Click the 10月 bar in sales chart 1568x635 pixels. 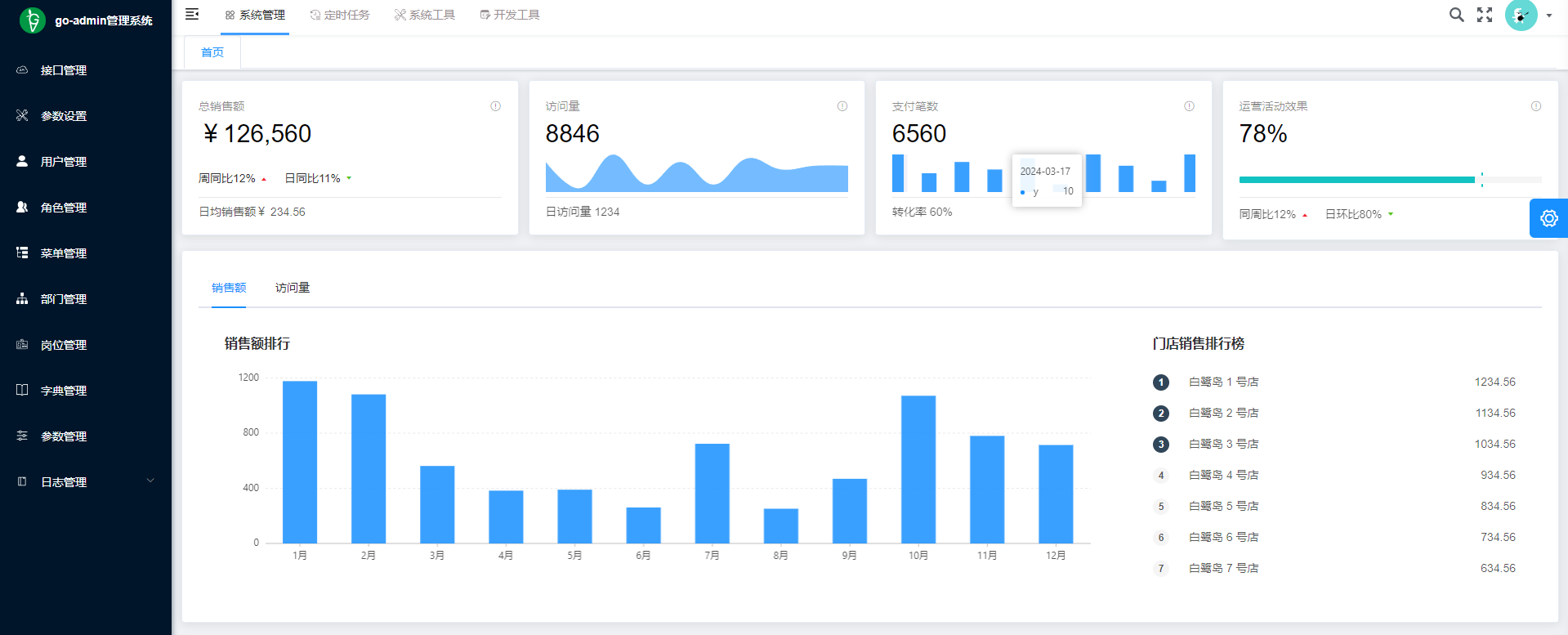[x=918, y=469]
